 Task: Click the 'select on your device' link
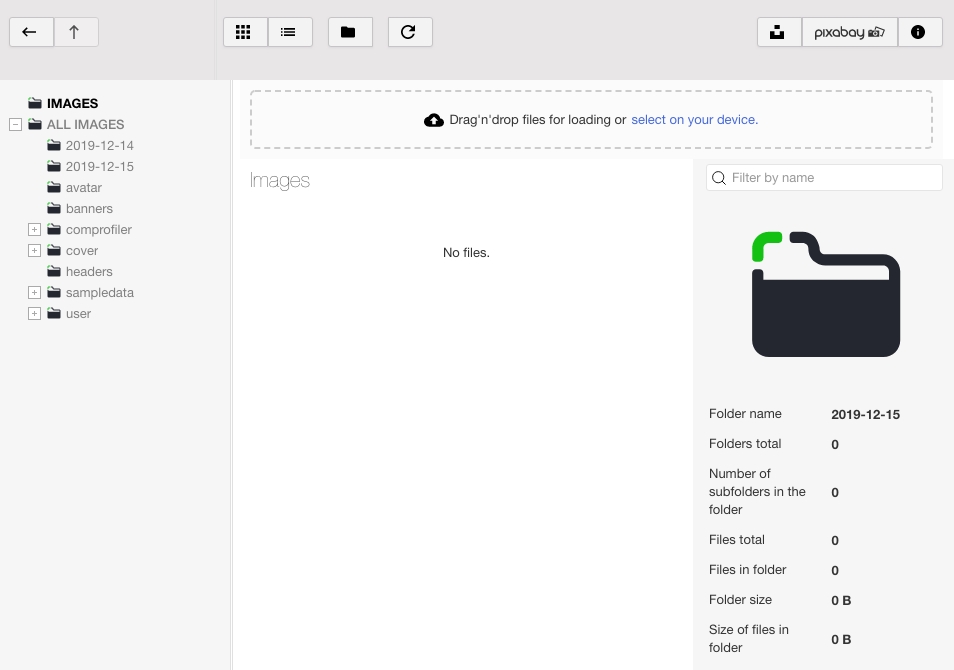[x=694, y=120]
